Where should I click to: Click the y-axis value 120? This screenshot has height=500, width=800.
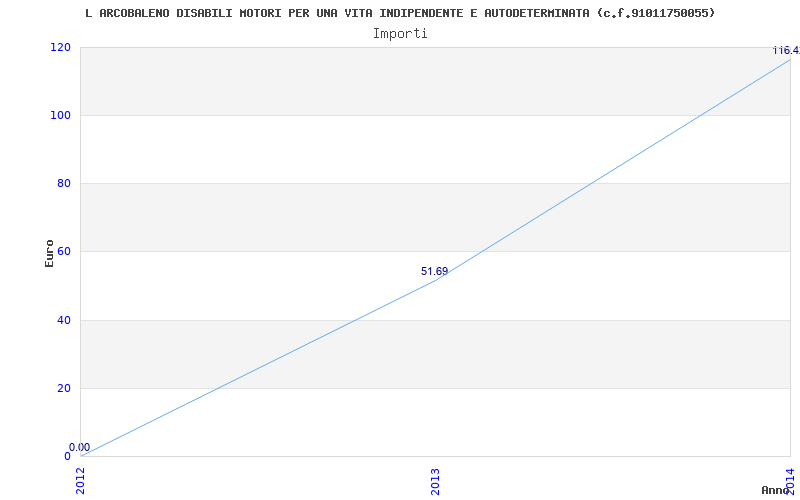[x=60, y=47]
